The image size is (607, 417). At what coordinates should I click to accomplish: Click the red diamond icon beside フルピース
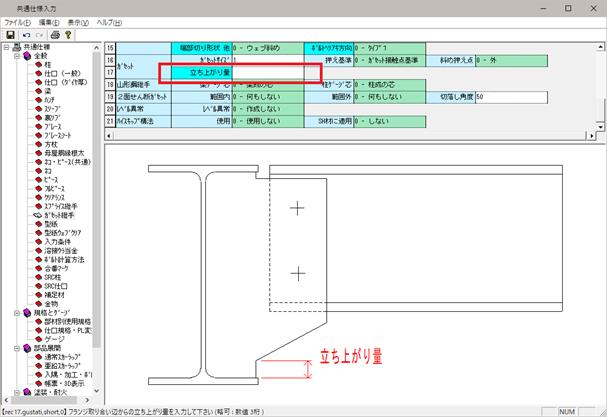pyautogui.click(x=38, y=189)
